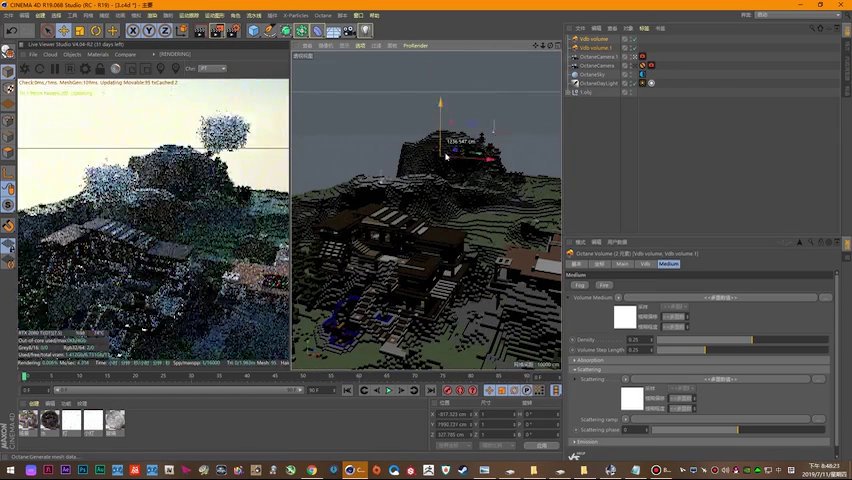
Task: Click the Octane camera tag on OctaneCamera.1
Action: [x=642, y=57]
